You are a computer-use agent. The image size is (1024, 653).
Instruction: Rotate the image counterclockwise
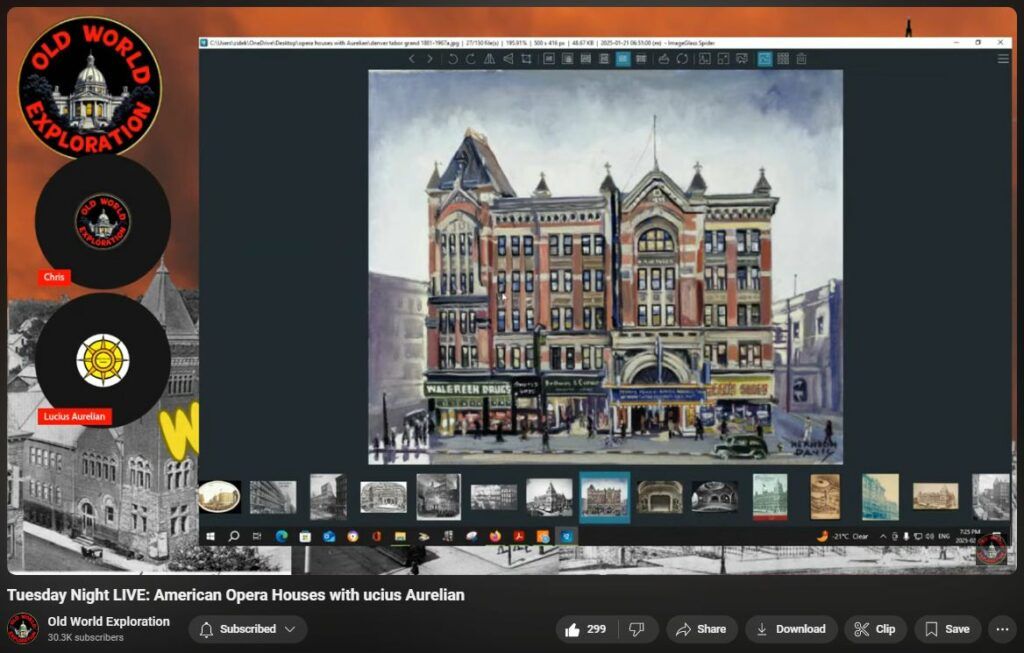pyautogui.click(x=452, y=59)
